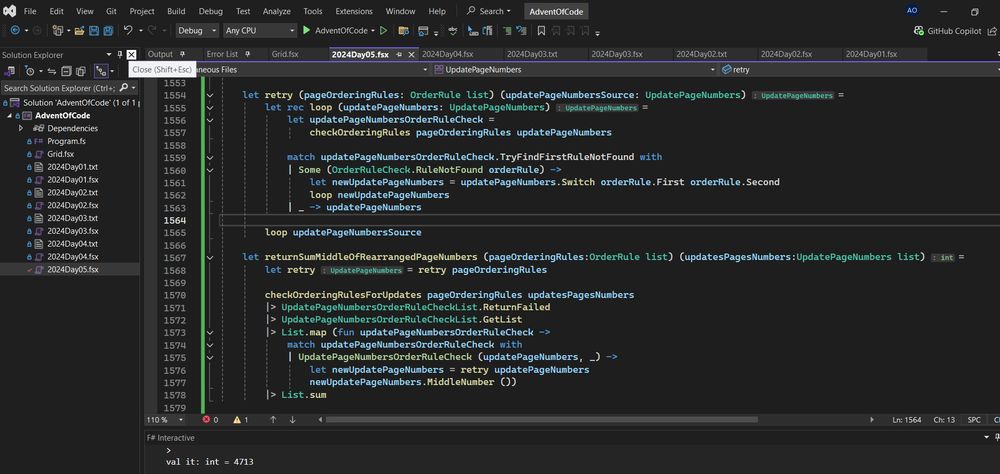The image size is (1000, 474).
Task: Toggle pin on the Error List tab
Action: click(x=247, y=54)
